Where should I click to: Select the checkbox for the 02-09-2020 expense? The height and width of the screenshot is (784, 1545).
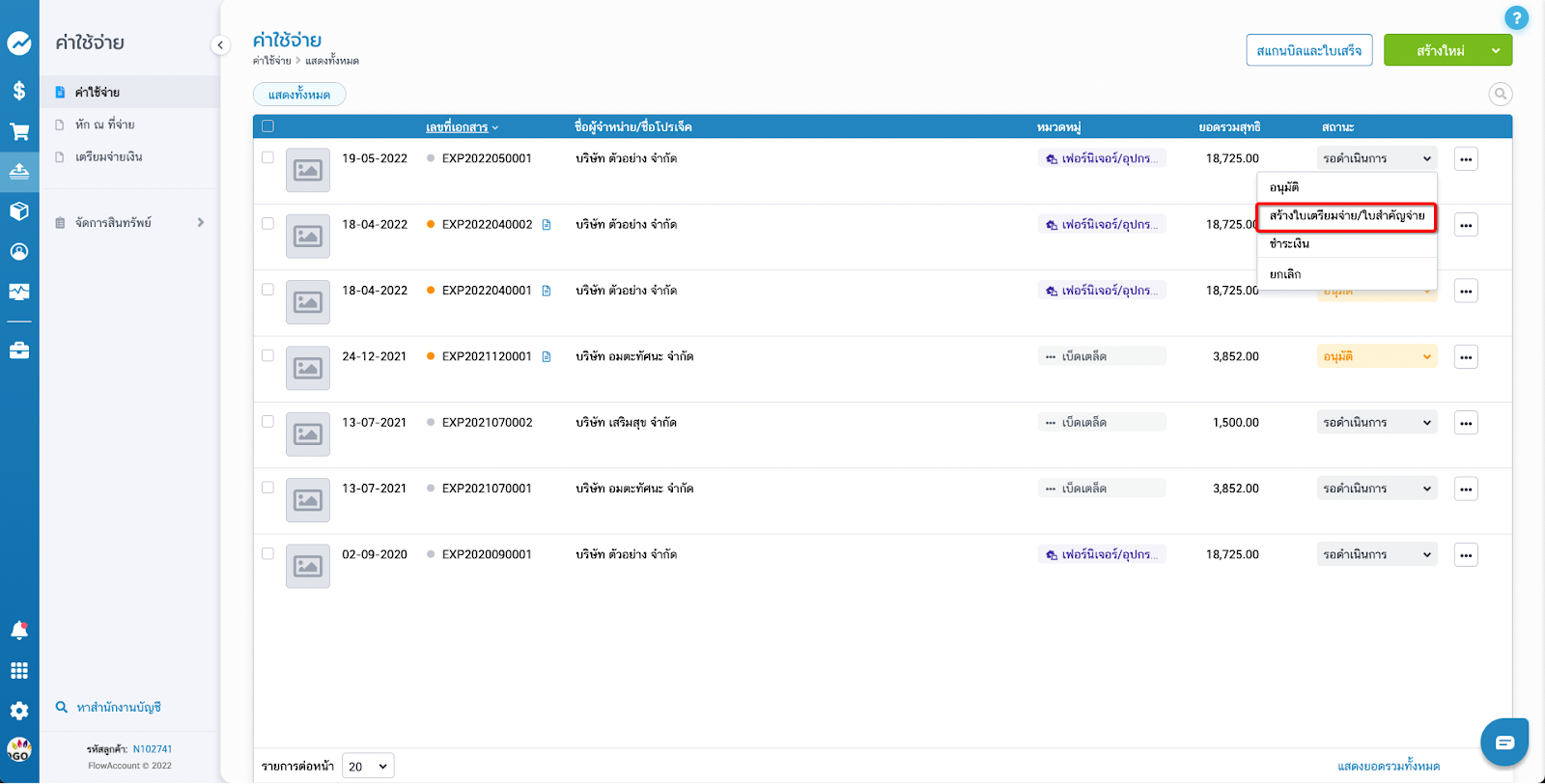[267, 553]
